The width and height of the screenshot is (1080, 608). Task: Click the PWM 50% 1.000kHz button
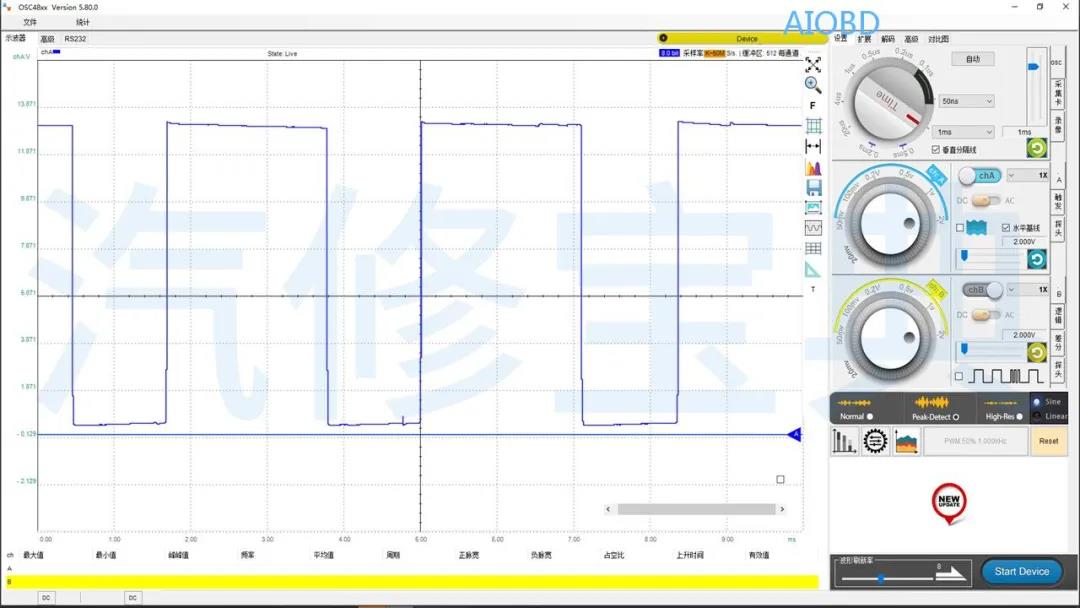[x=975, y=441]
